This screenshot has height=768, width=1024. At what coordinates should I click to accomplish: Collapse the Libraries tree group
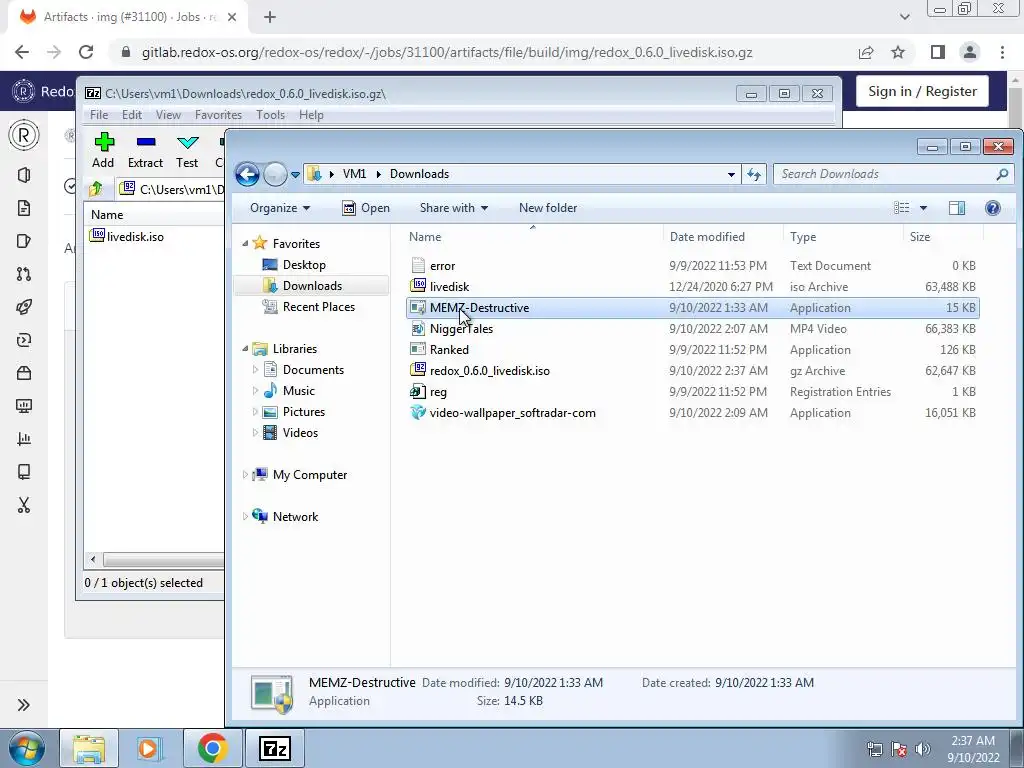point(246,349)
